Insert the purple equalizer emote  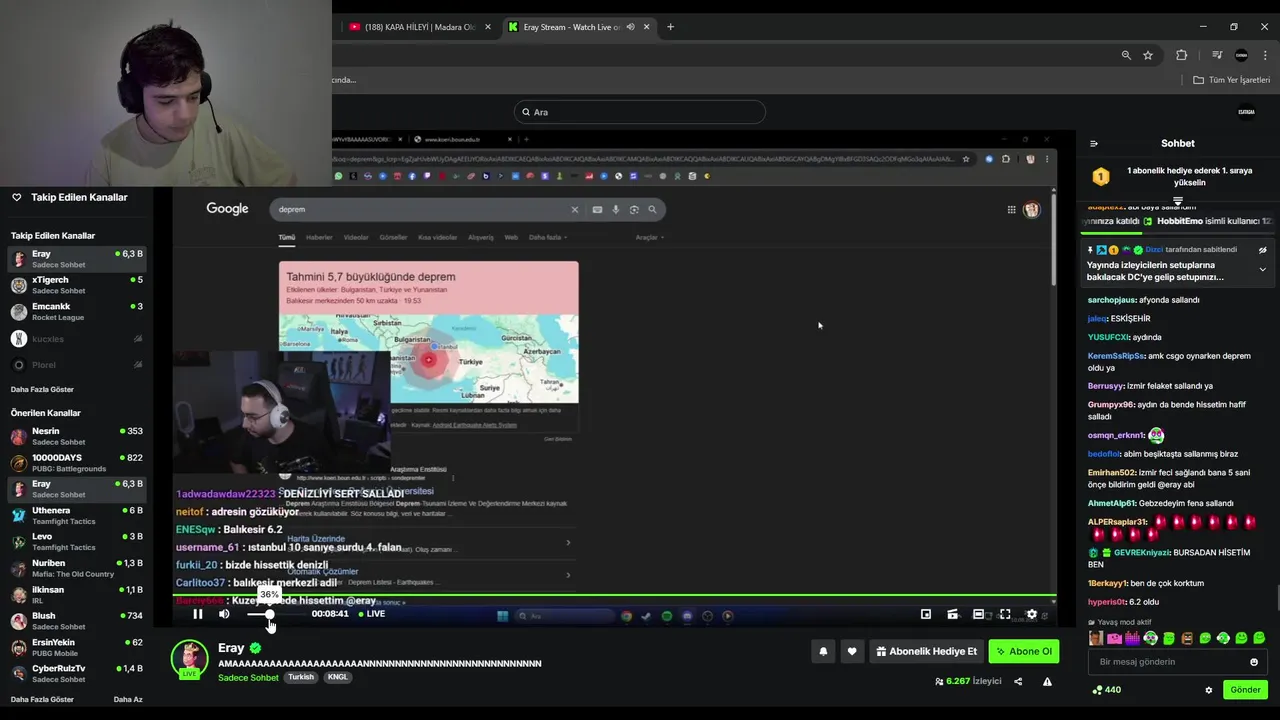tap(1132, 638)
